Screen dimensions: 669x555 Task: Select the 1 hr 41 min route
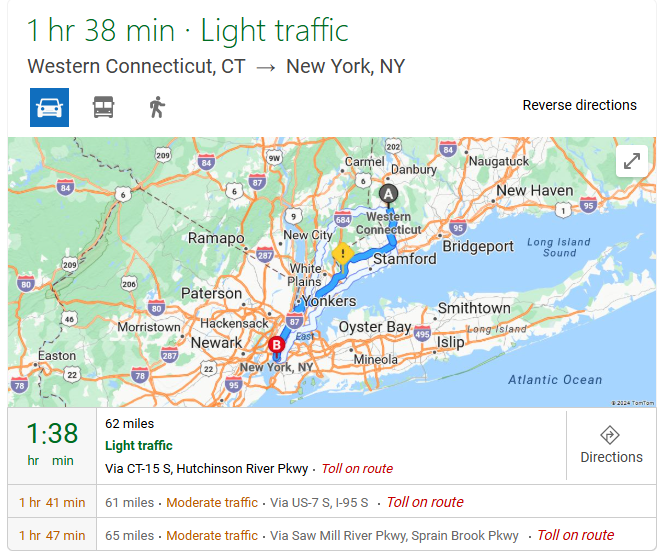tap(332, 502)
